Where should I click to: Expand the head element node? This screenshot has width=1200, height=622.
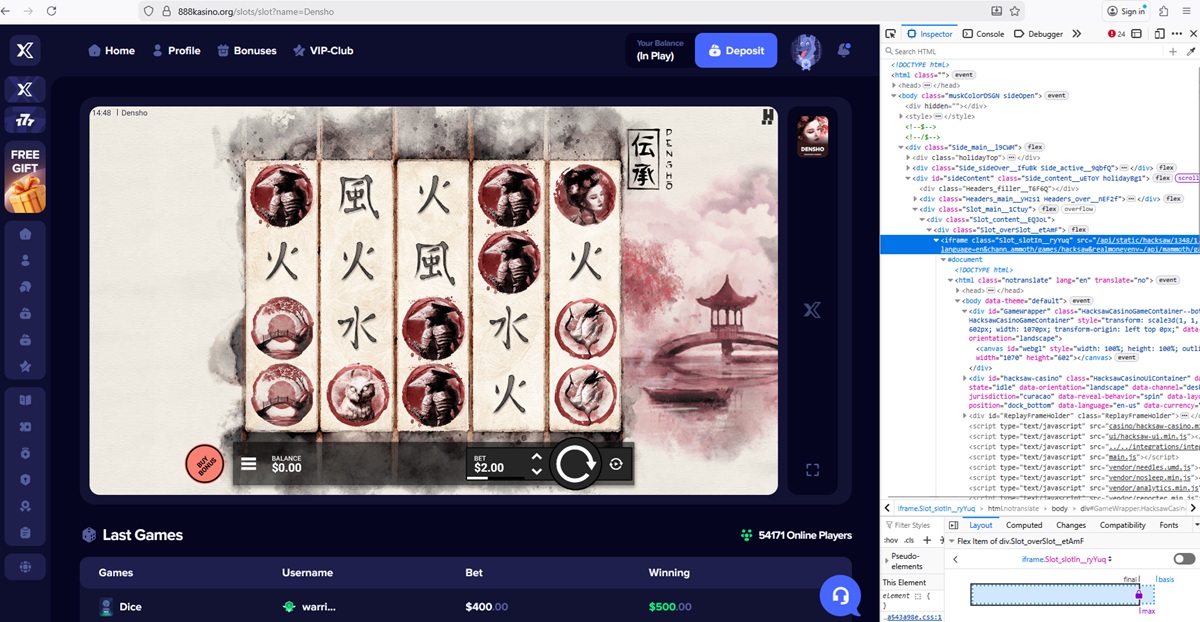click(895, 85)
